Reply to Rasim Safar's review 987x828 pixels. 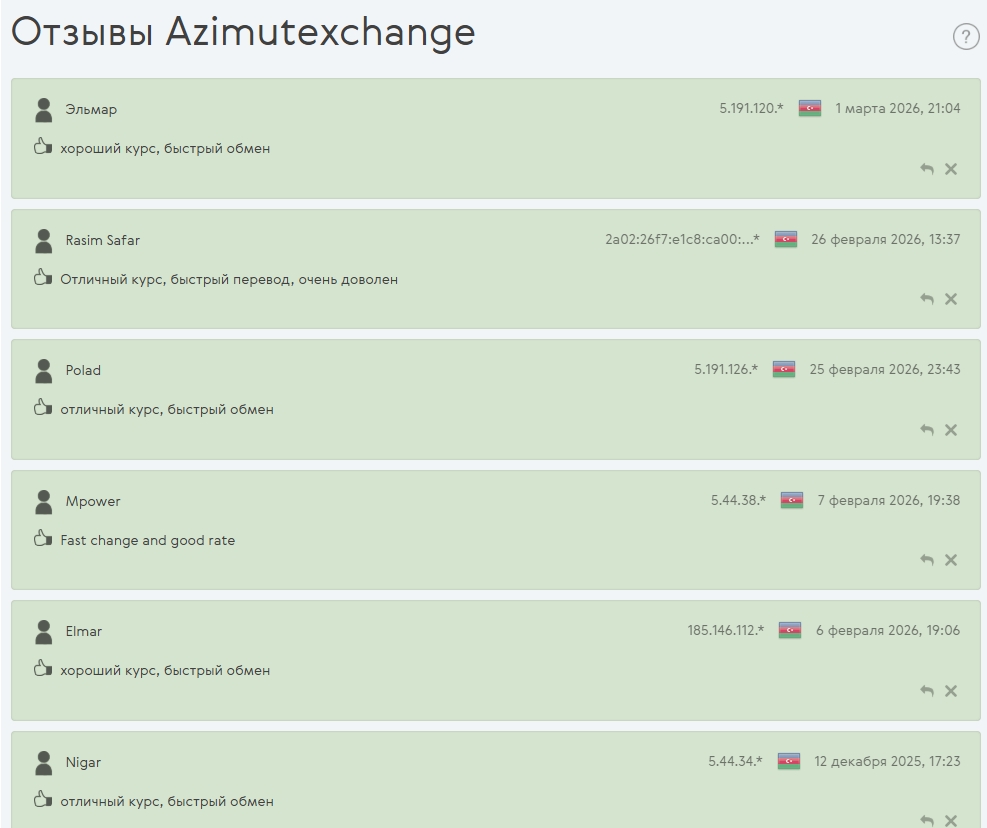[x=927, y=299]
